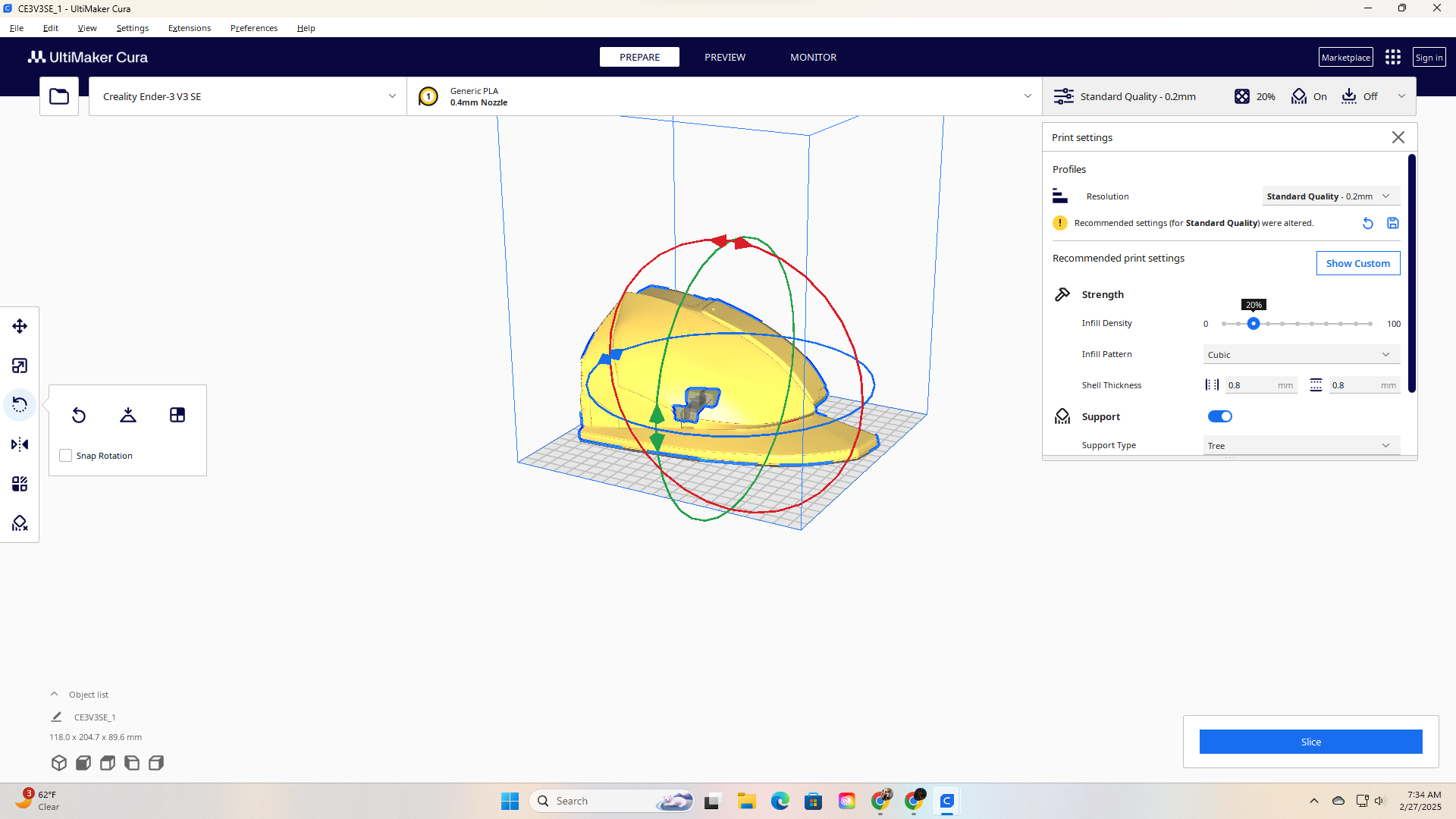Open the File menu
The width and height of the screenshot is (1456, 819).
17,28
